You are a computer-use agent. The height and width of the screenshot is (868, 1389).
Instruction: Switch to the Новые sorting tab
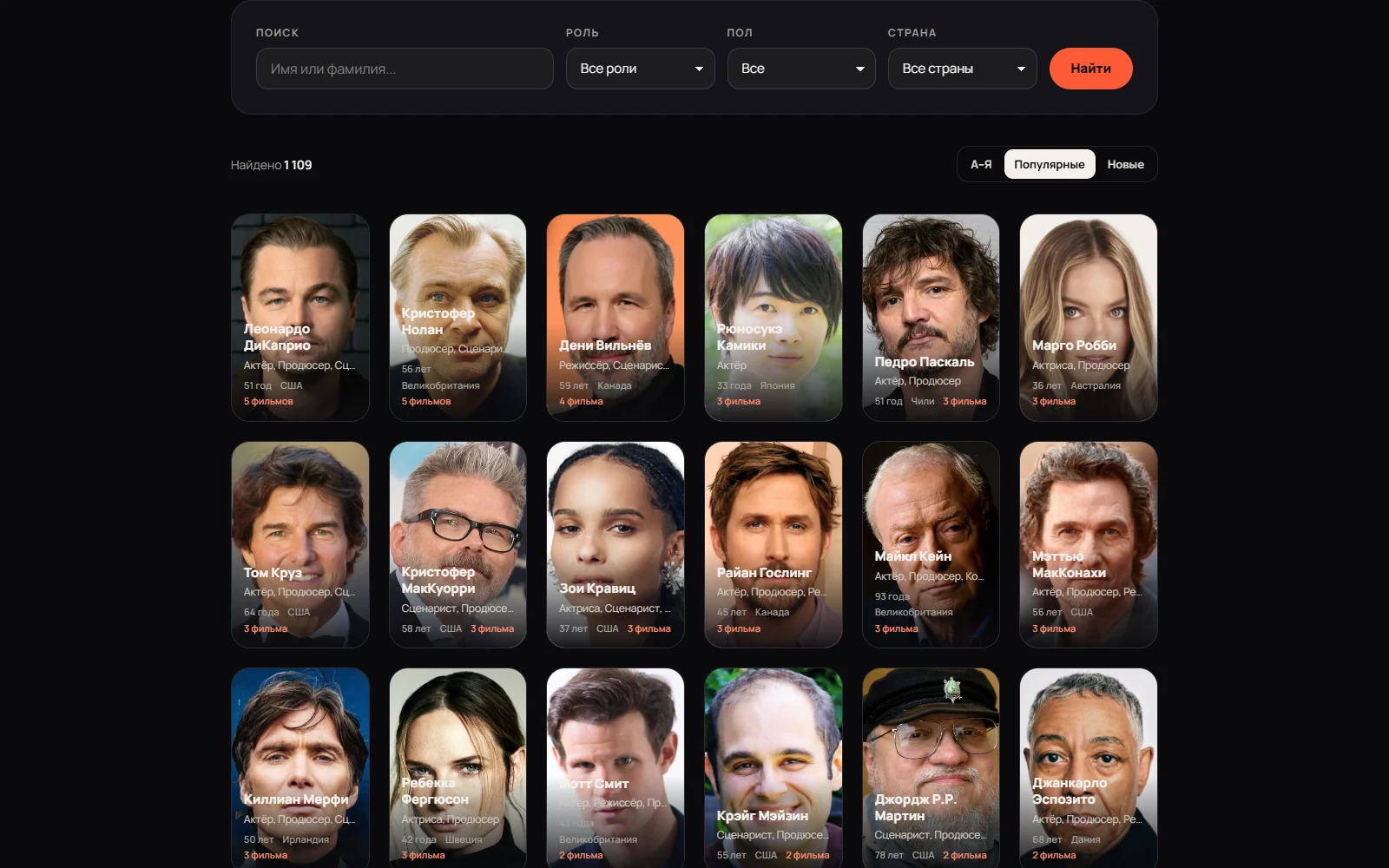(x=1126, y=164)
